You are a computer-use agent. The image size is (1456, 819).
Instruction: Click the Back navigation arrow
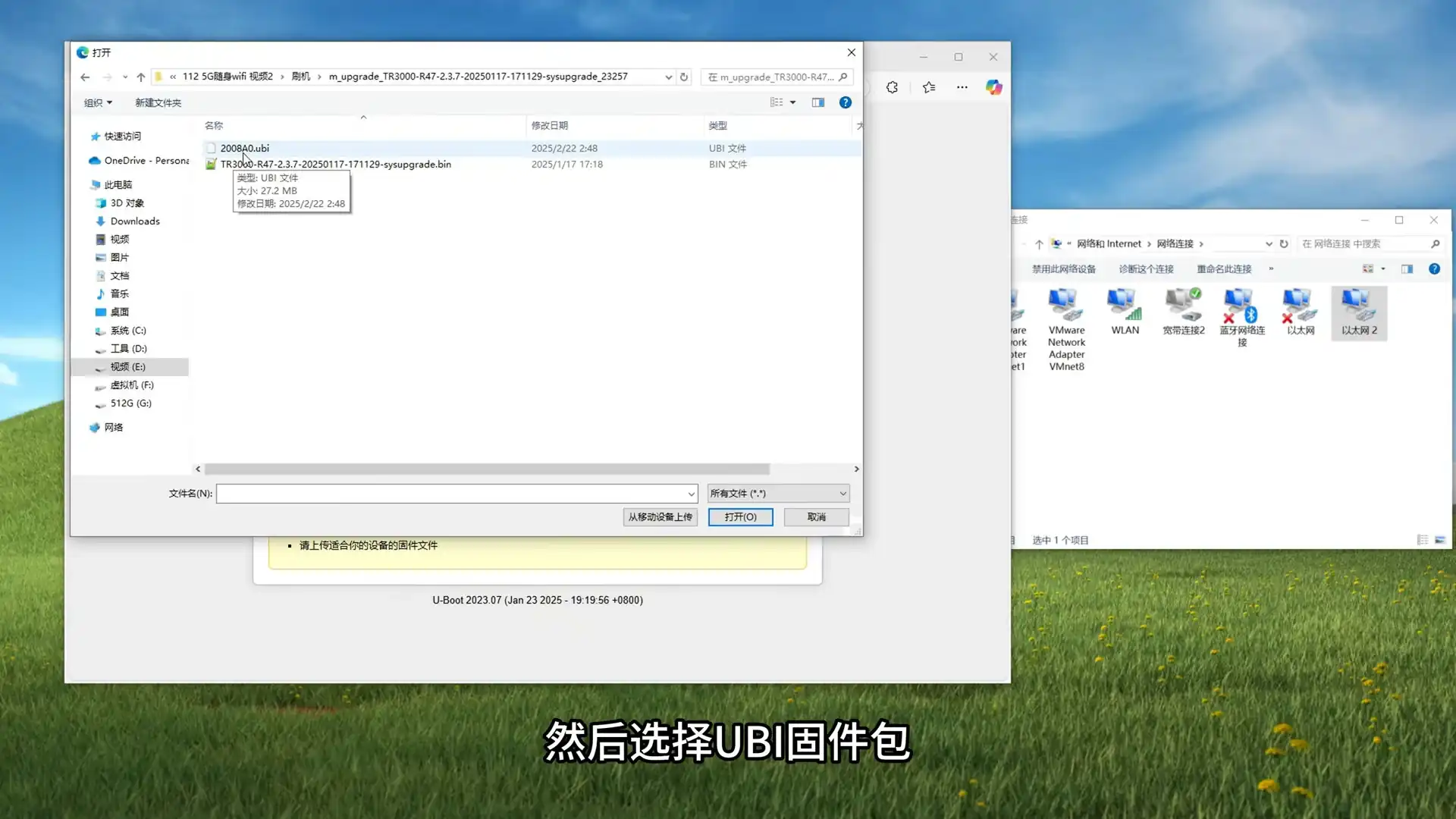pyautogui.click(x=85, y=77)
